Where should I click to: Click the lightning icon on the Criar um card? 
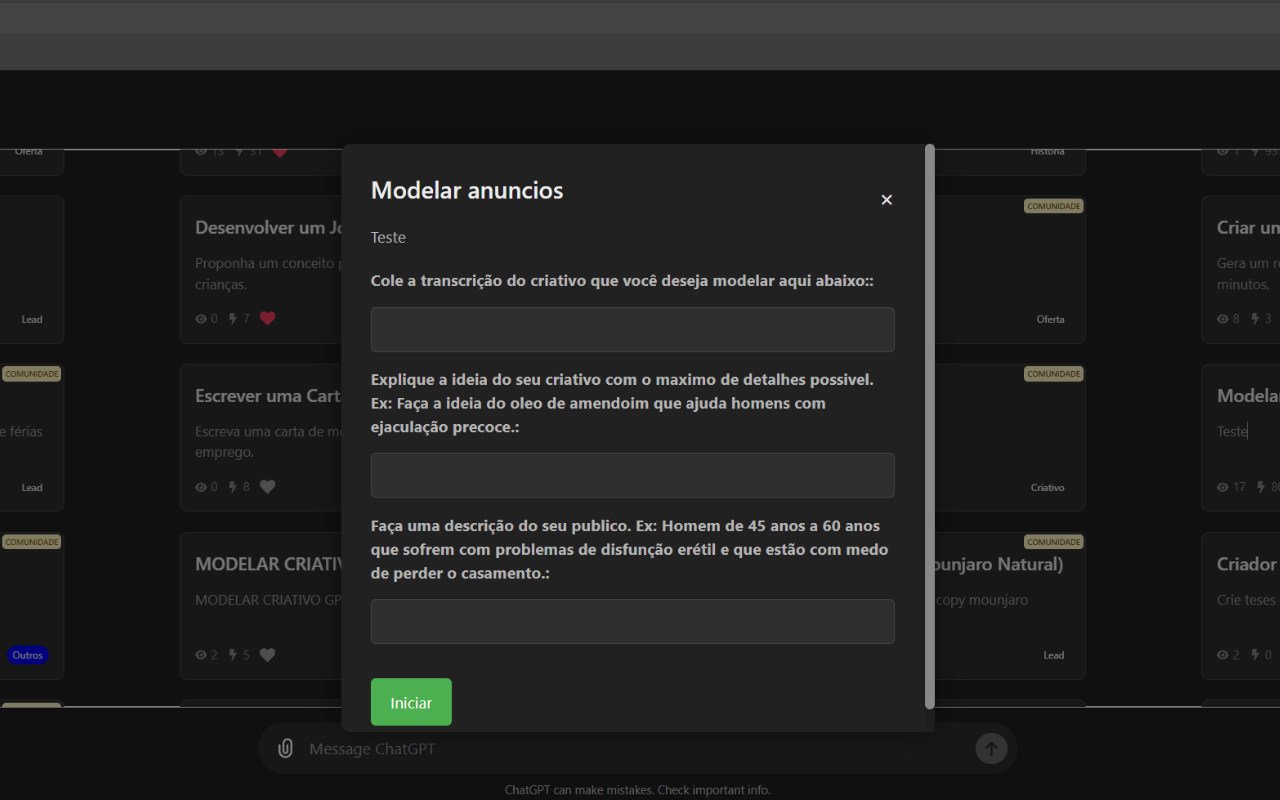click(x=1255, y=319)
